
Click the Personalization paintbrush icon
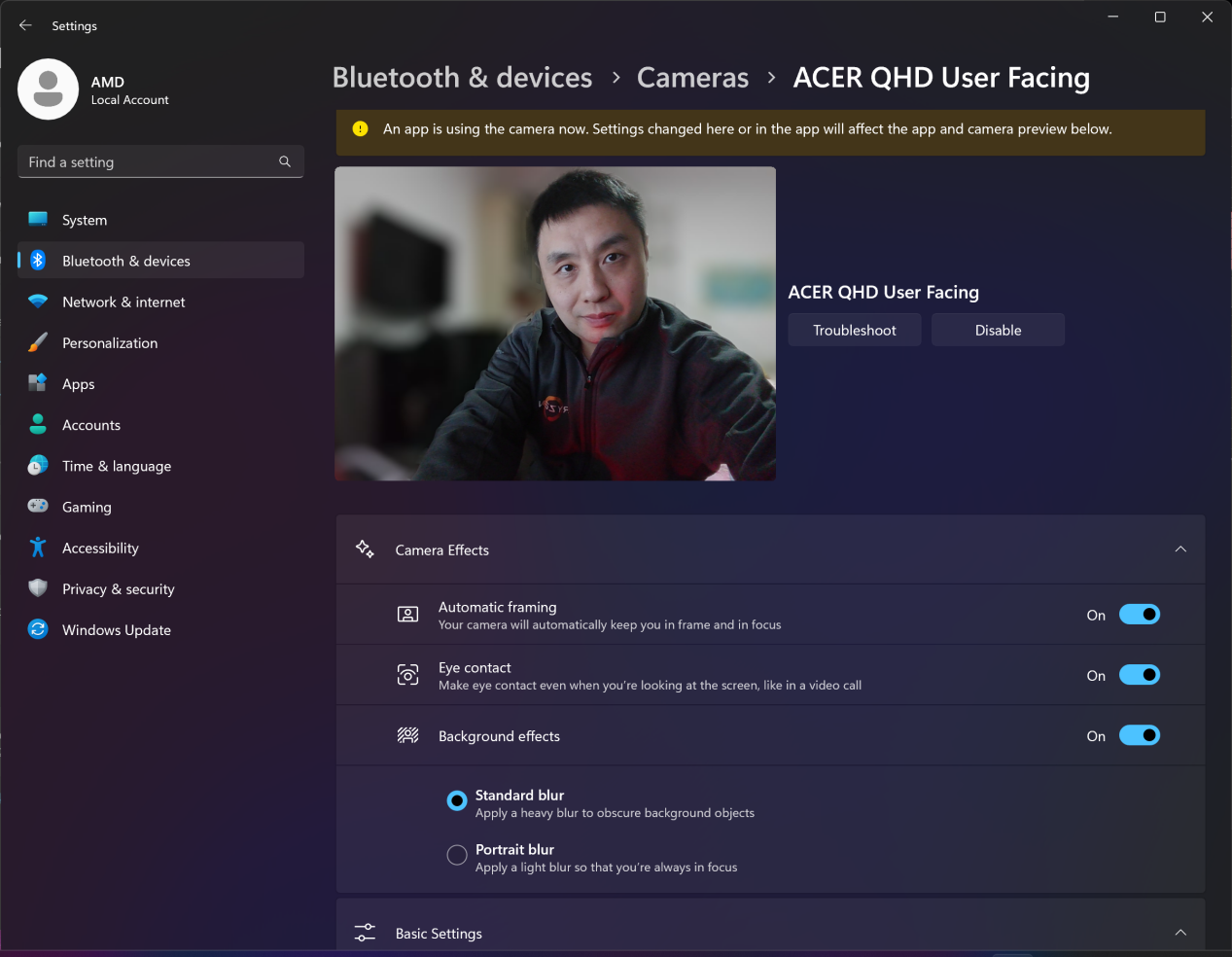(x=38, y=342)
